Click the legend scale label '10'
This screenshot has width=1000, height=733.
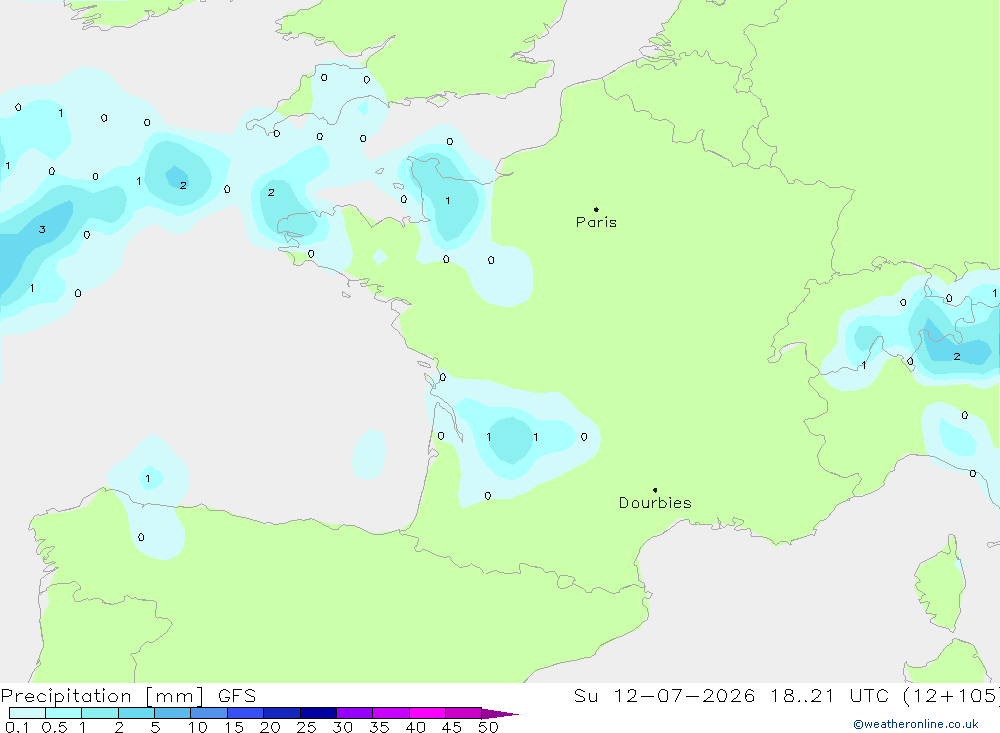pos(198,727)
